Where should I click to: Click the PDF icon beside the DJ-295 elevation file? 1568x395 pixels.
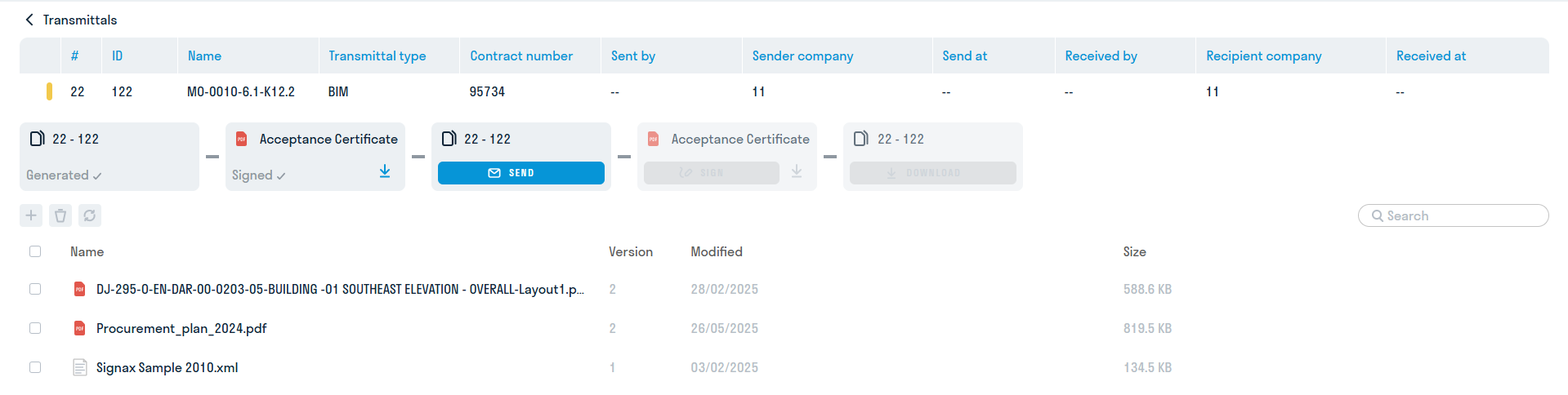point(79,289)
